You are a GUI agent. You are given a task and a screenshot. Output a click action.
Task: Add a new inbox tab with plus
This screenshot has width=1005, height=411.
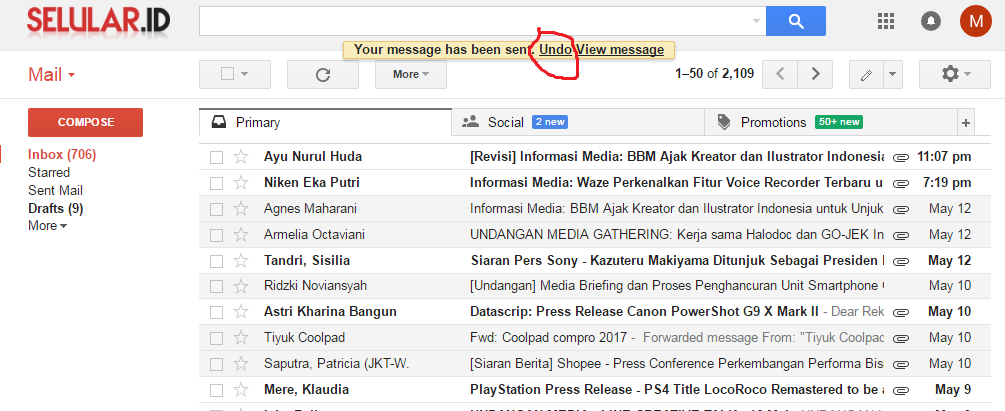(x=966, y=122)
